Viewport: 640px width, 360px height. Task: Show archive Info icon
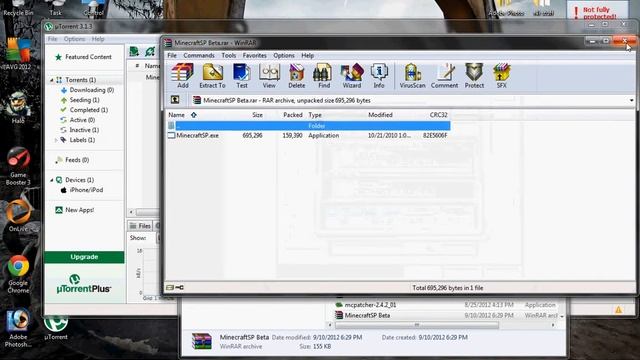pyautogui.click(x=379, y=76)
